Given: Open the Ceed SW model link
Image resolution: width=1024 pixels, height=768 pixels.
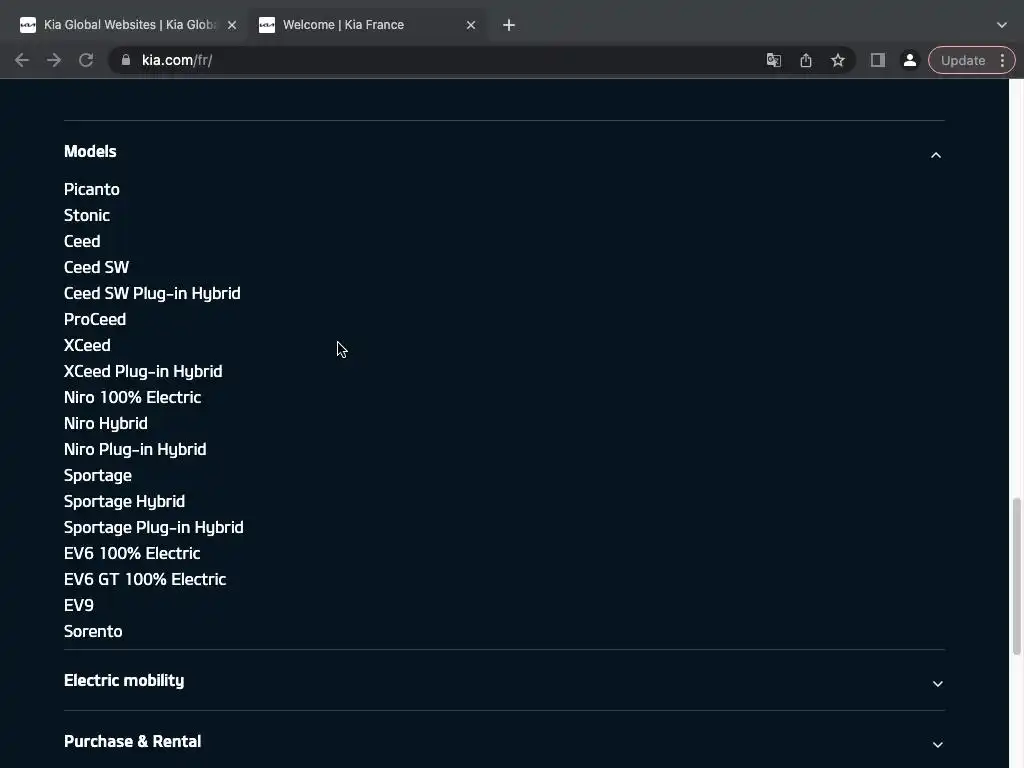Looking at the screenshot, I should (97, 267).
